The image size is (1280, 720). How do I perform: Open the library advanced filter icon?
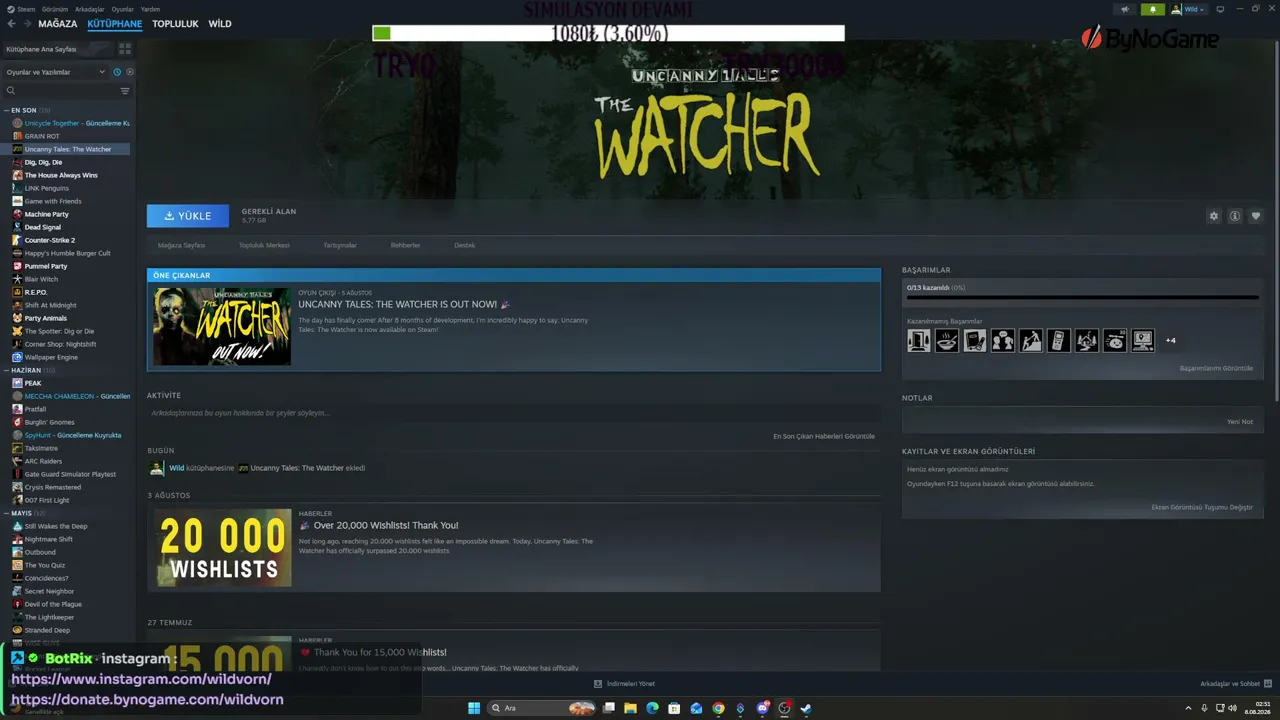pos(125,91)
